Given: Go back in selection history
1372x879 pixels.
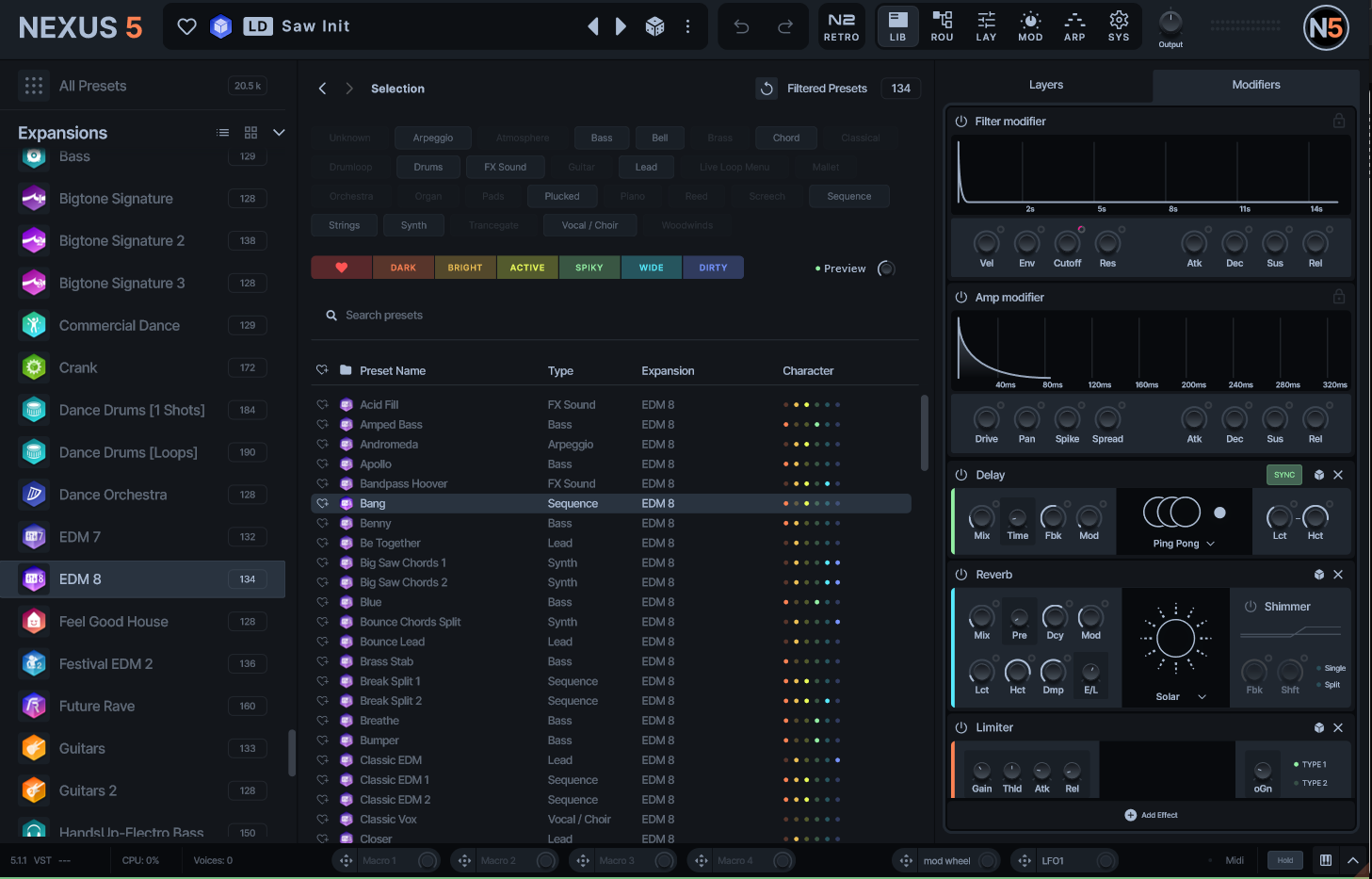Looking at the screenshot, I should pyautogui.click(x=322, y=89).
